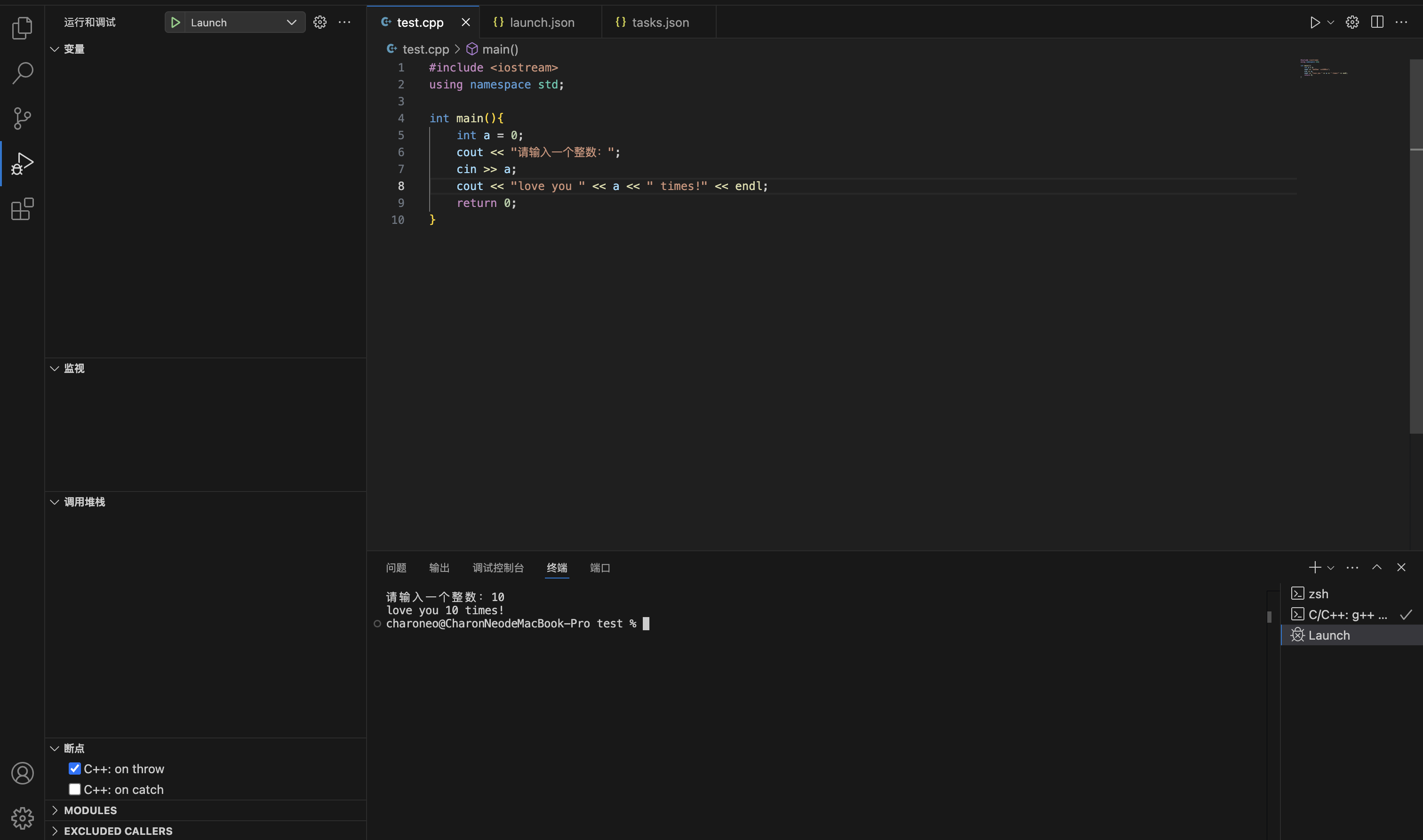Open the Extensions view
Screen dimensions: 1423x840
click(x=22, y=209)
